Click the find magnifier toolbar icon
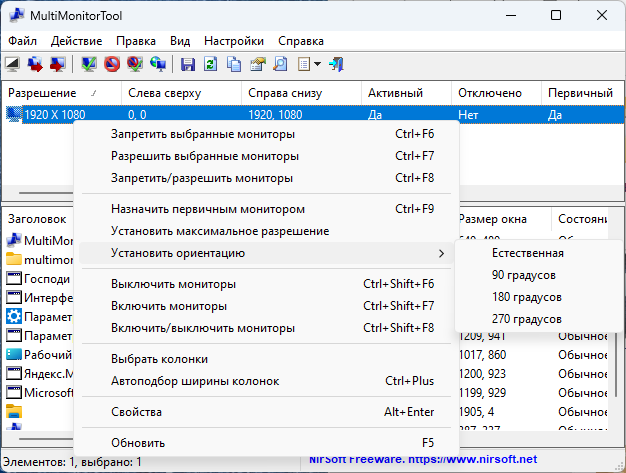The width and height of the screenshot is (626, 473). 280,64
